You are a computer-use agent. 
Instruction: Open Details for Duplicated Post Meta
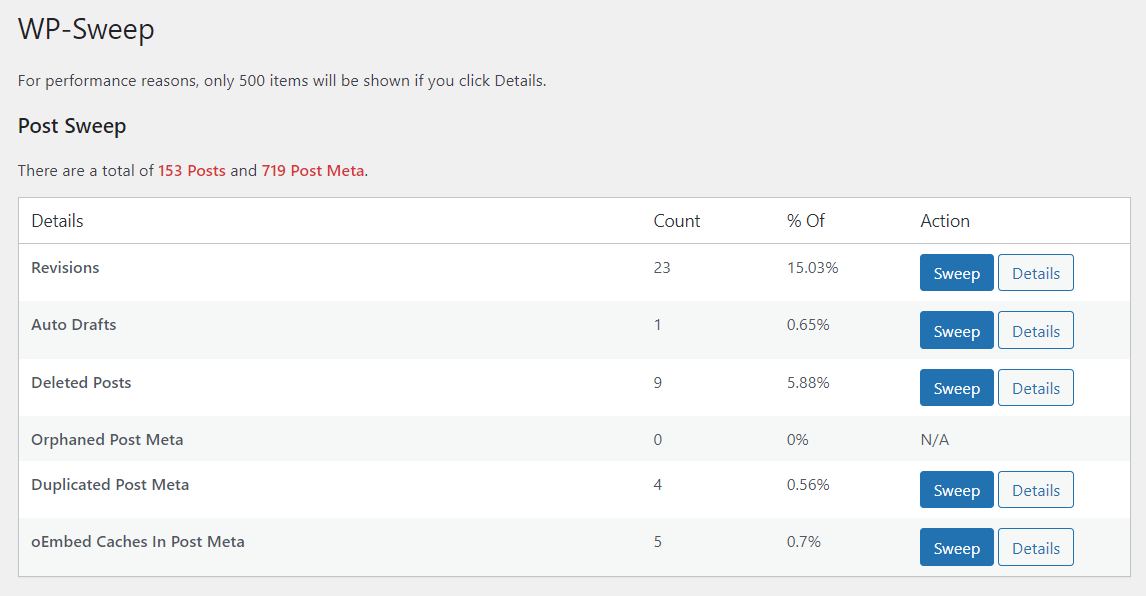pos(1035,490)
